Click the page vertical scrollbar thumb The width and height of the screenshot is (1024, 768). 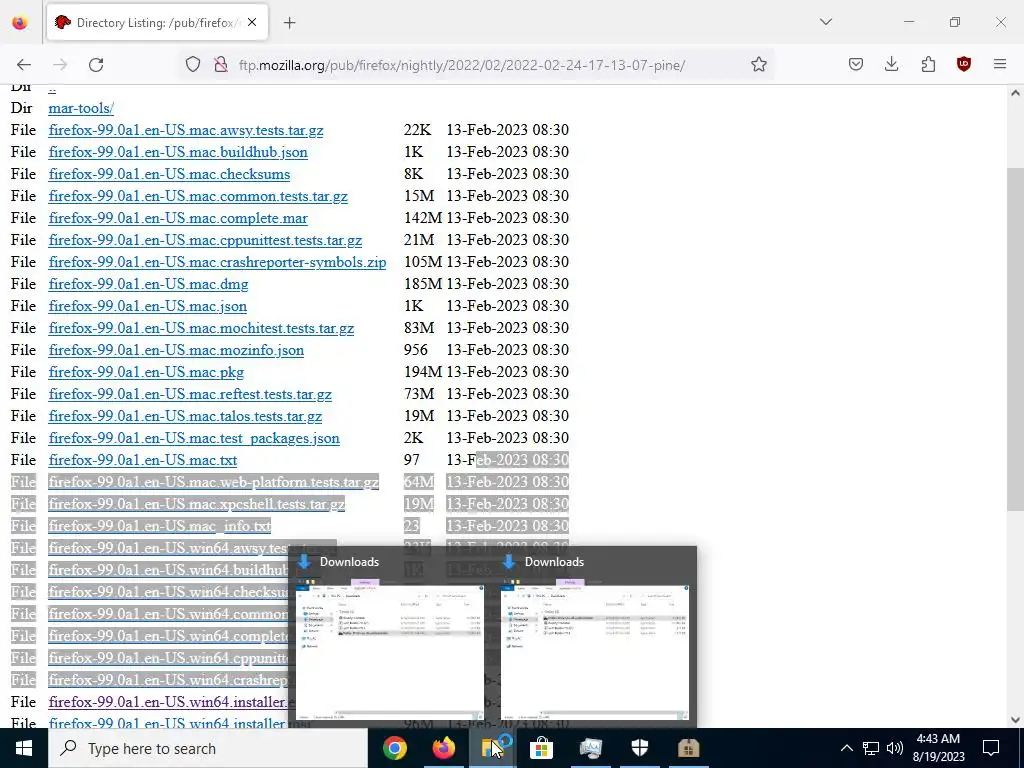point(1015,339)
